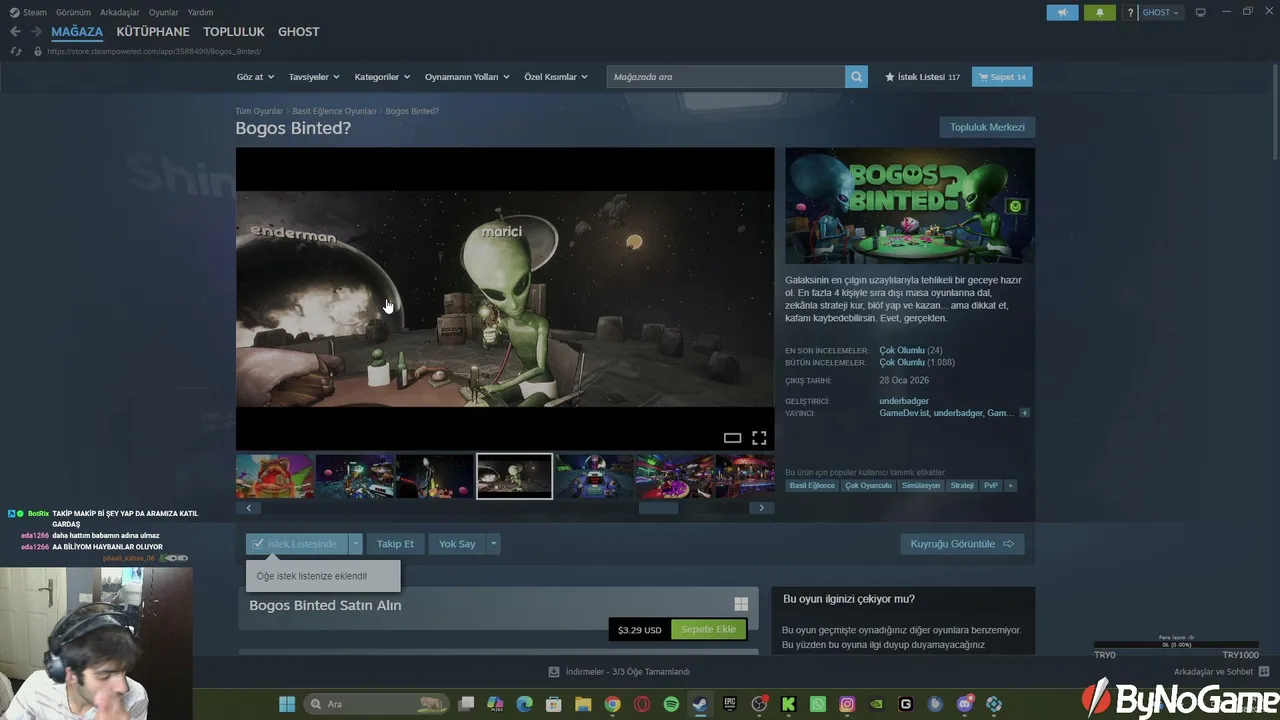Go back with the Steam back arrow

tap(15, 32)
